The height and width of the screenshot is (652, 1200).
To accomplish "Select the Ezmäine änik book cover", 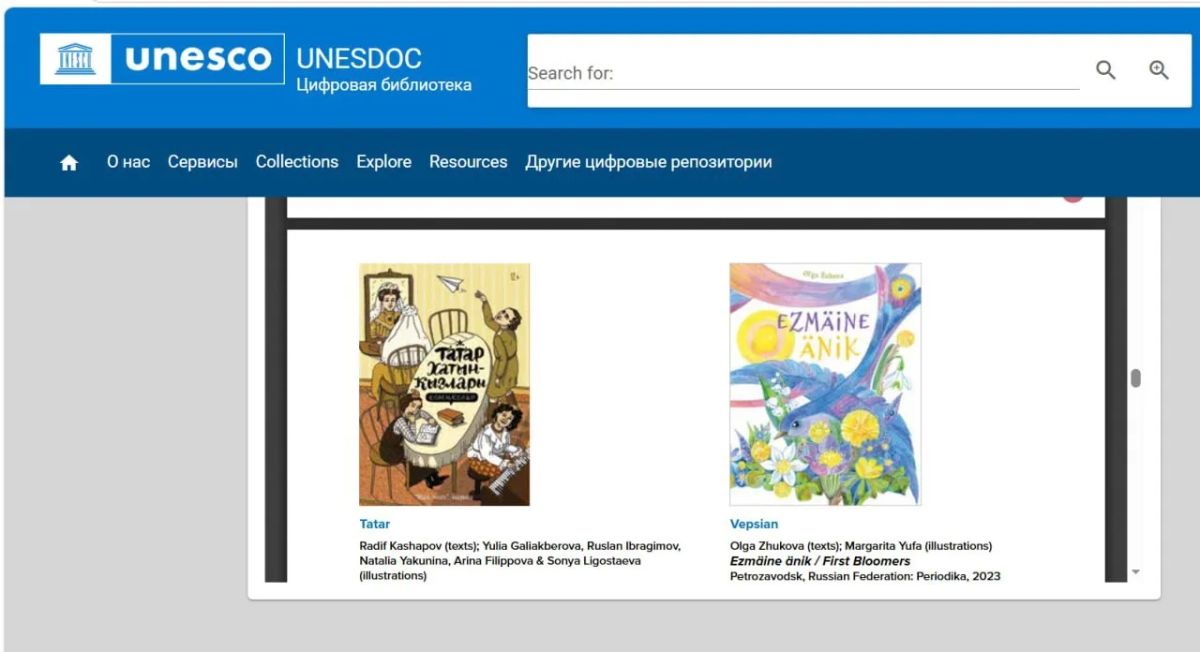I will coord(825,384).
